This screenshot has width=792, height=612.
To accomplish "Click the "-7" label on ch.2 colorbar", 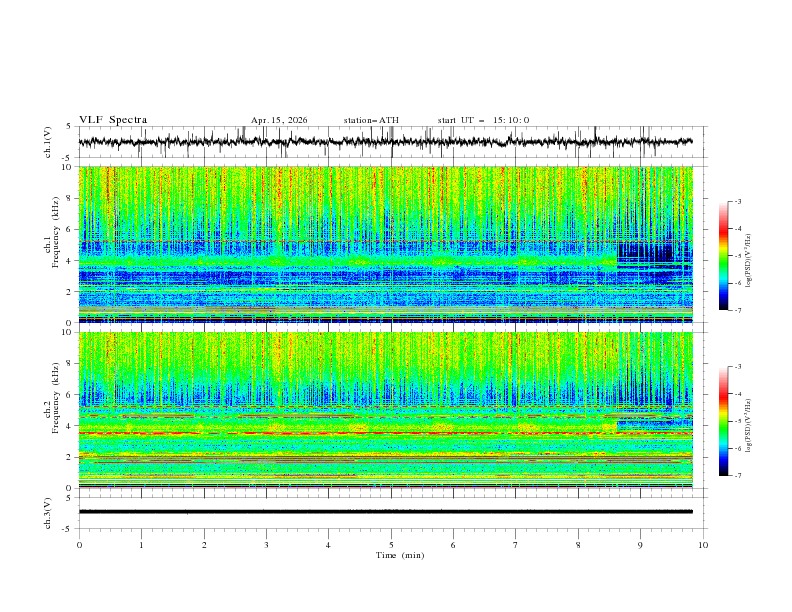I will pos(737,476).
